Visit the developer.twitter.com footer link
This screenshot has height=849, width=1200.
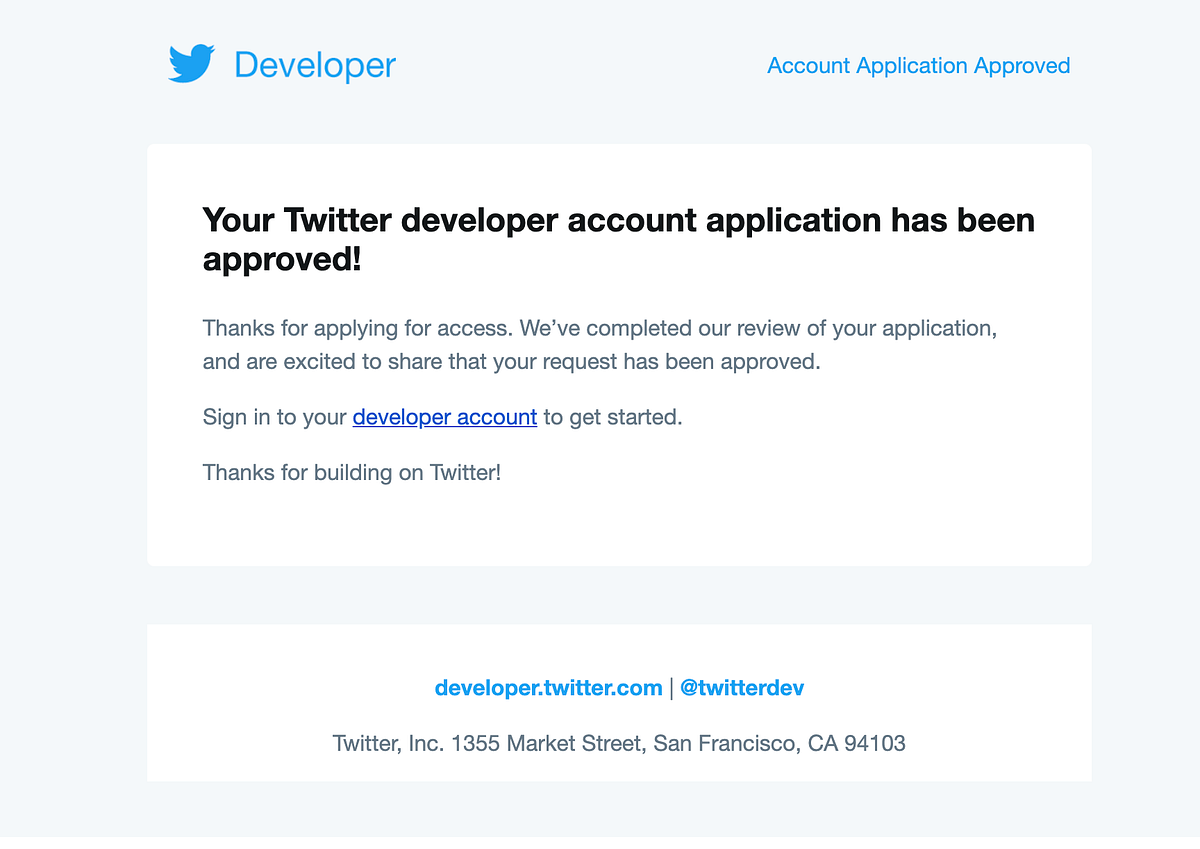point(548,688)
